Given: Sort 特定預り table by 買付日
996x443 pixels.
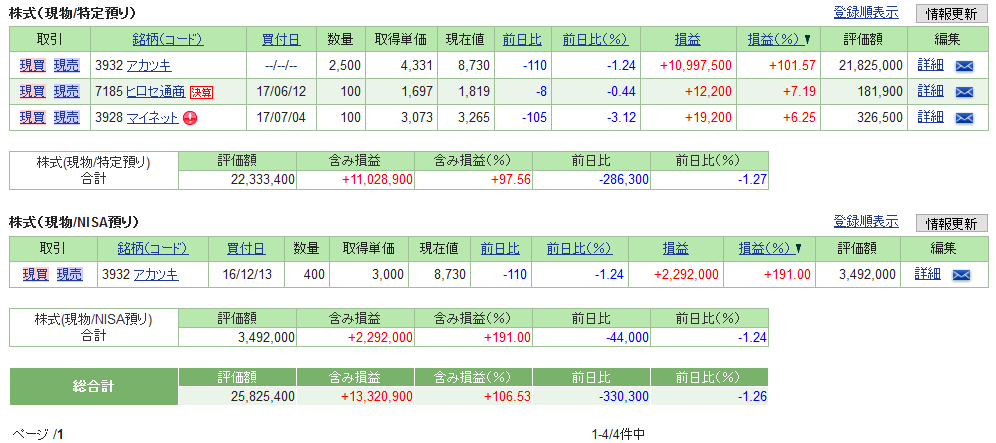Looking at the screenshot, I should click(x=281, y=39).
